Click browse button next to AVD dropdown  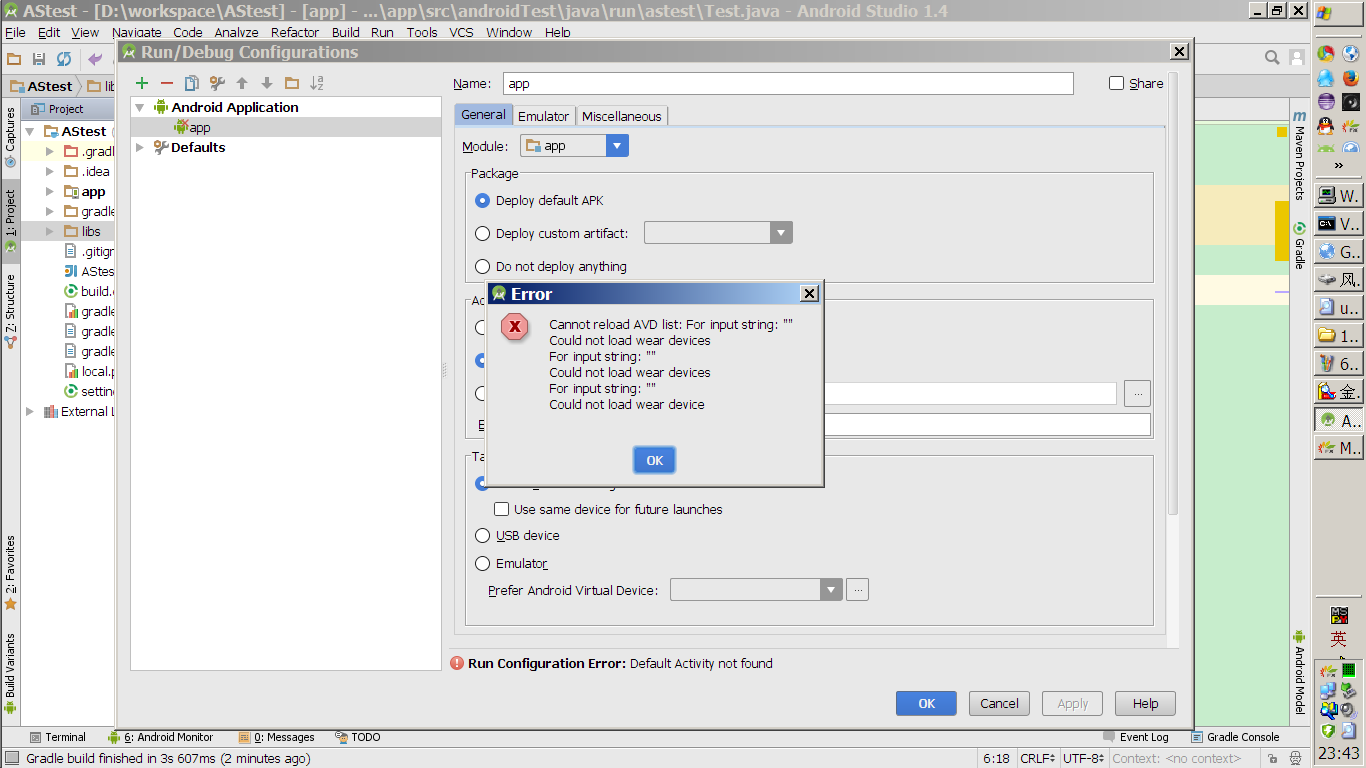pyautogui.click(x=857, y=590)
